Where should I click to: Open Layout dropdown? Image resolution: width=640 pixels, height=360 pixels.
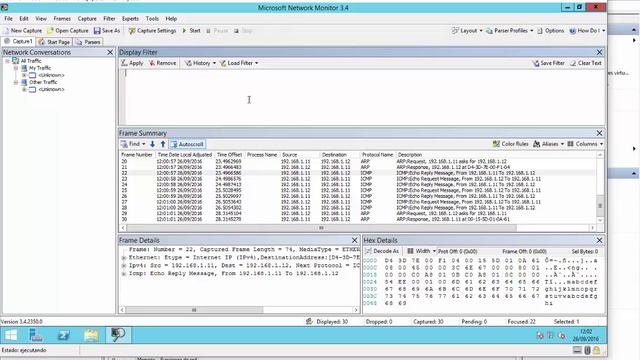(x=467, y=31)
